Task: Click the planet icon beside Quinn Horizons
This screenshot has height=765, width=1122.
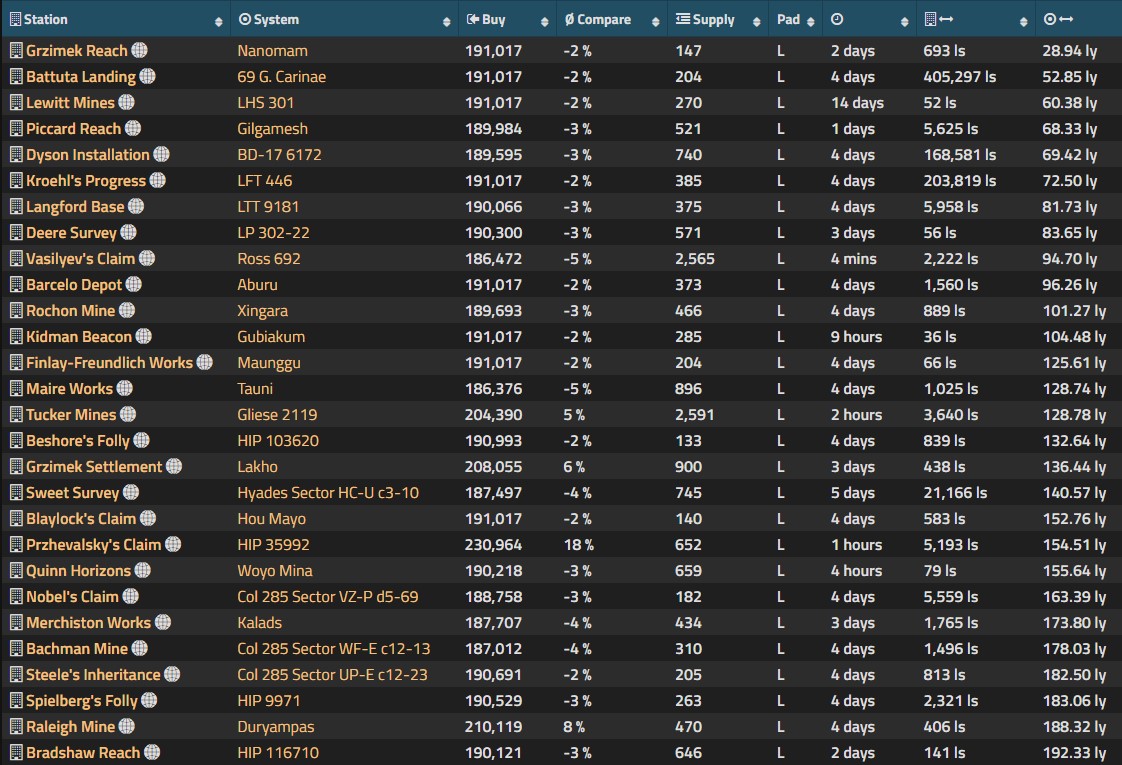Action: [143, 570]
